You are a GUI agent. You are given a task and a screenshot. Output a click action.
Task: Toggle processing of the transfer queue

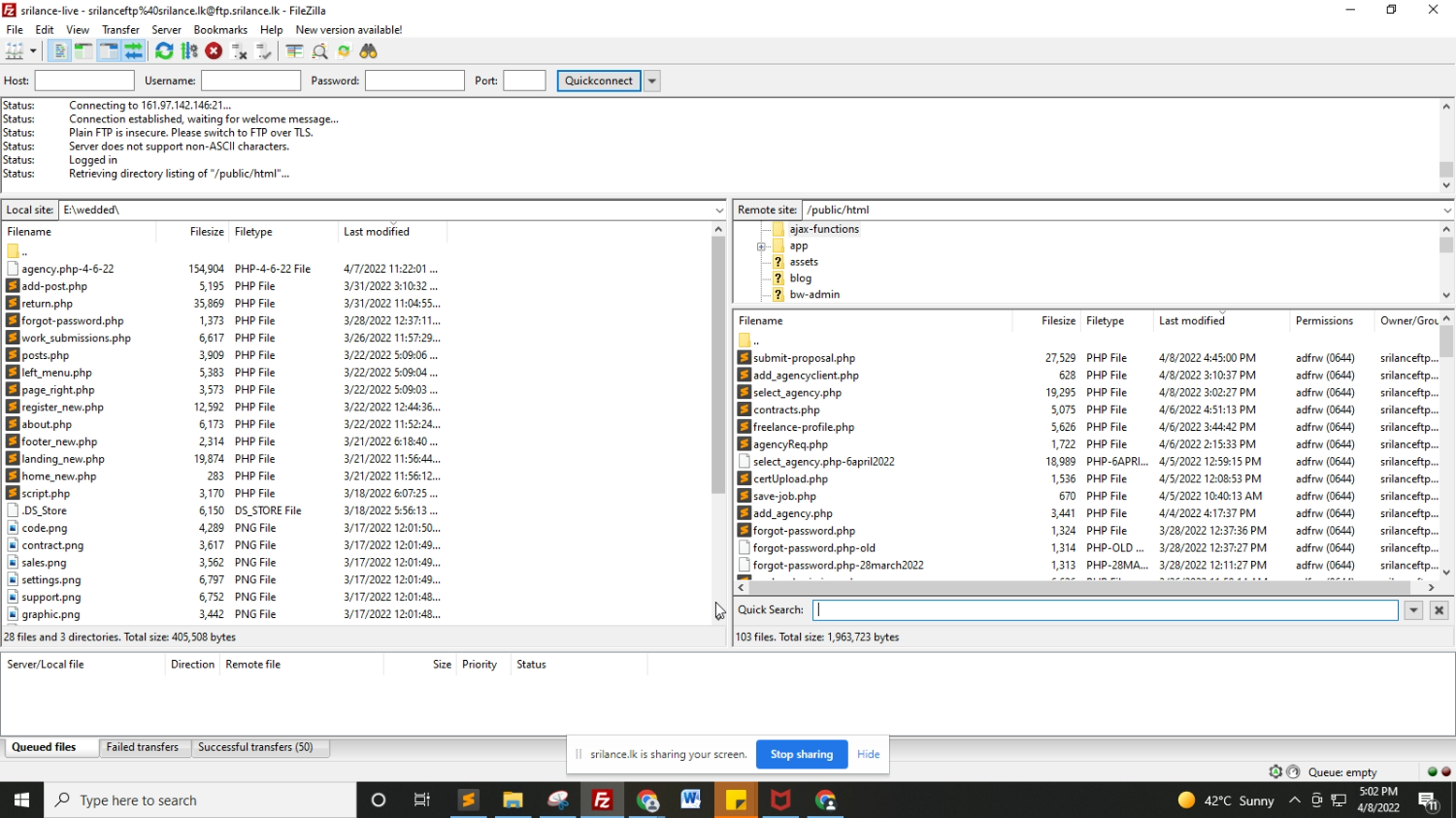pyautogui.click(x=189, y=51)
